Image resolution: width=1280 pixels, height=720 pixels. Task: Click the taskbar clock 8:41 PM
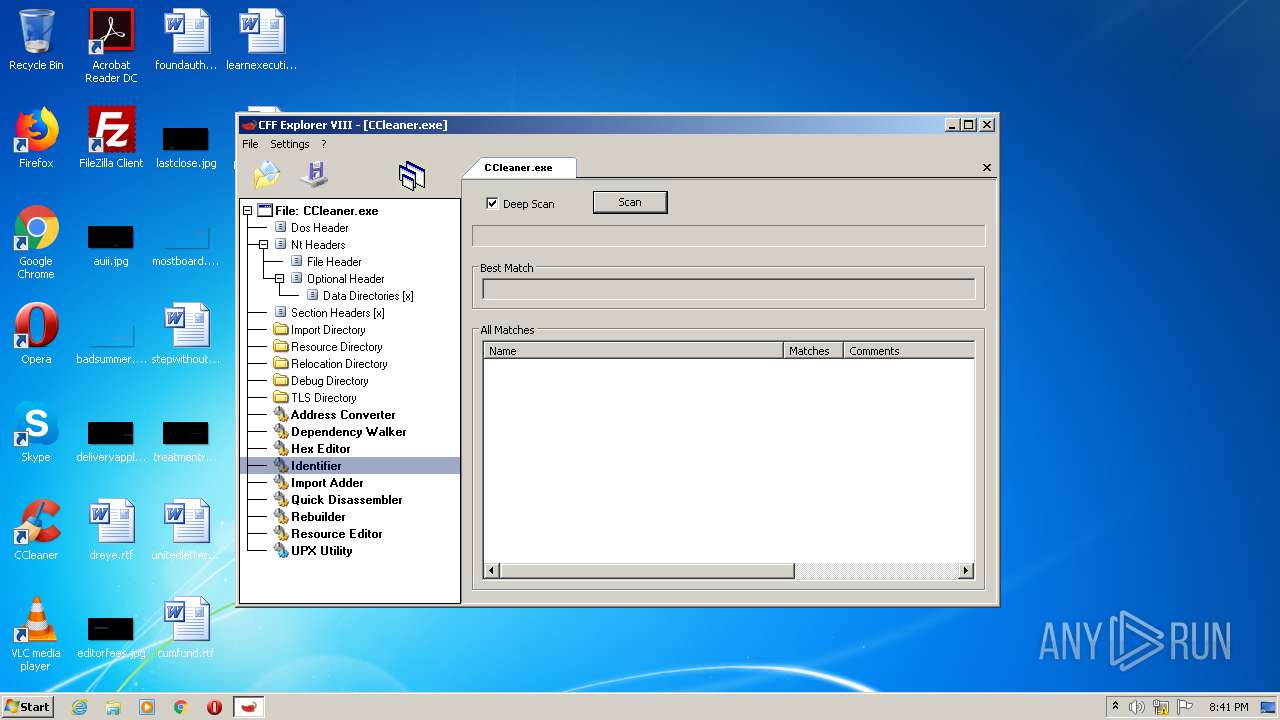click(1228, 707)
